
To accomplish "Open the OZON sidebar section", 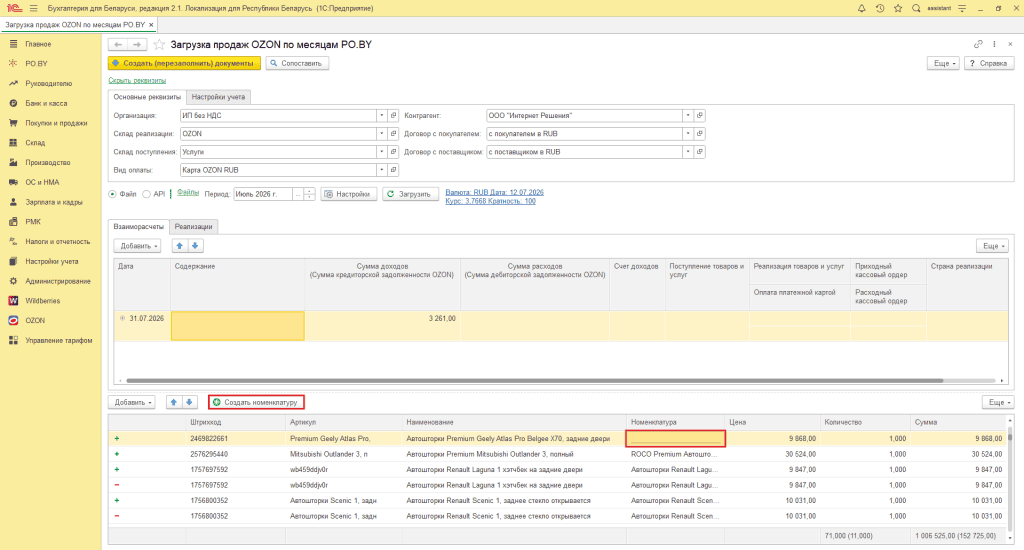I will pos(35,321).
